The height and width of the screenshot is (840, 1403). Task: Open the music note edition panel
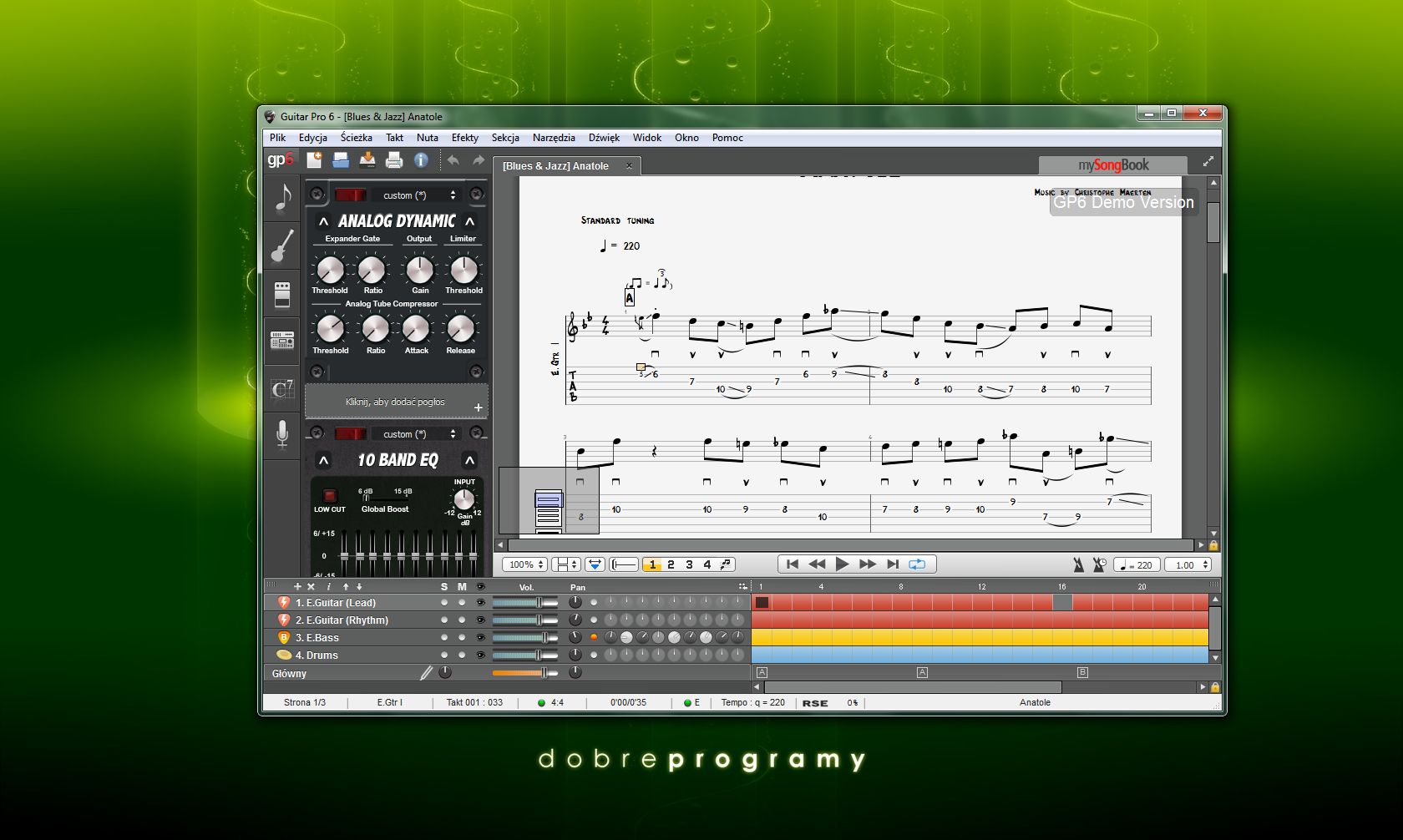(x=282, y=199)
